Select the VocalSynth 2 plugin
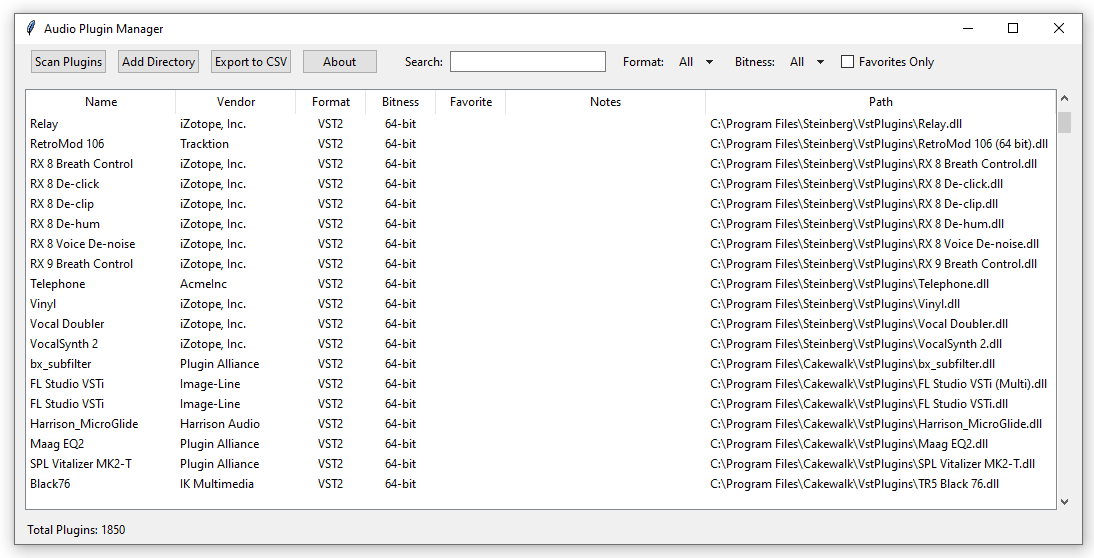 point(541,344)
